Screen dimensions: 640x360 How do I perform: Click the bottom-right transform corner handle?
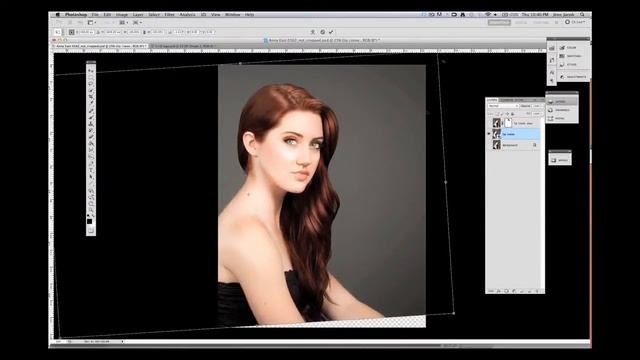(x=454, y=313)
